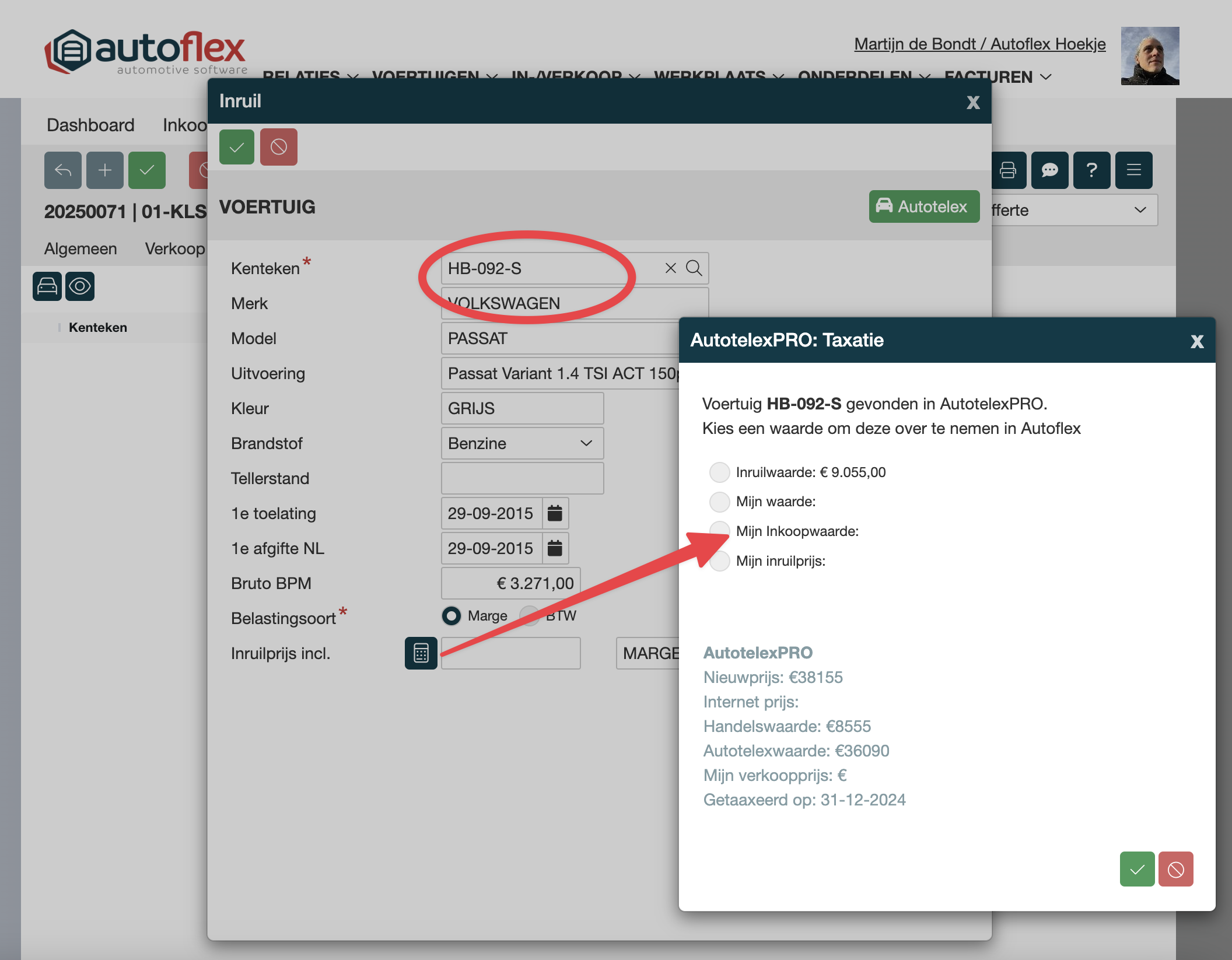Viewport: 1232px width, 960px height.
Task: Clear the Kenteken field with X icon
Action: point(670,268)
